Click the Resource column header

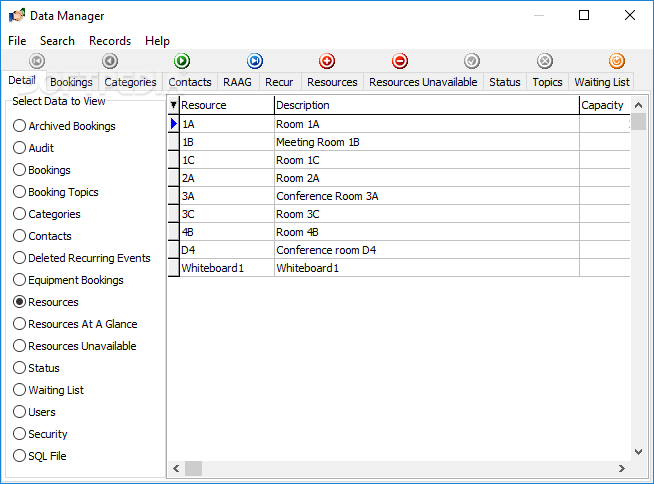tap(227, 105)
